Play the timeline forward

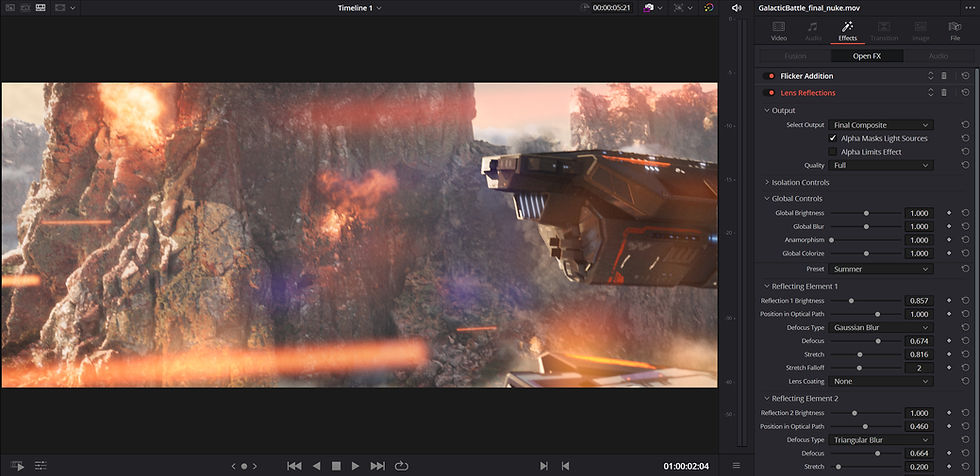click(356, 466)
